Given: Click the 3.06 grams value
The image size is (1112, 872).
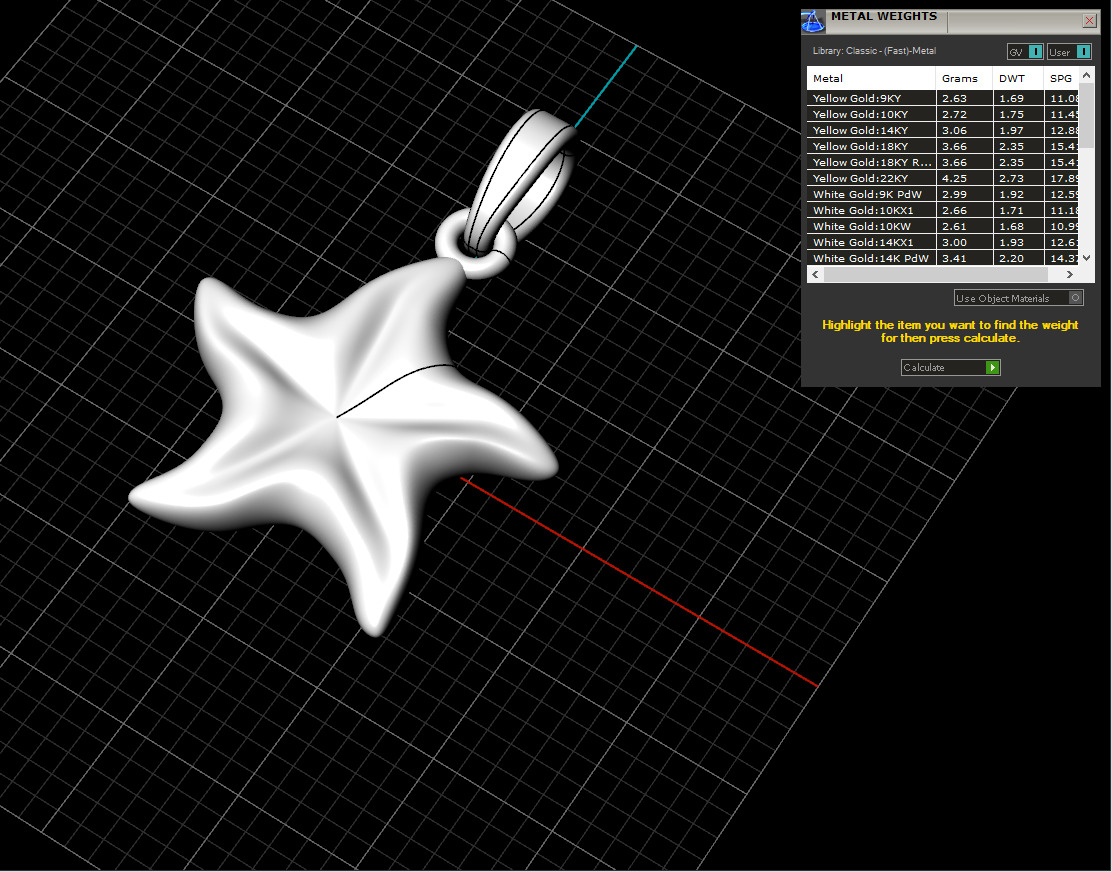Looking at the screenshot, I should click(x=955, y=130).
